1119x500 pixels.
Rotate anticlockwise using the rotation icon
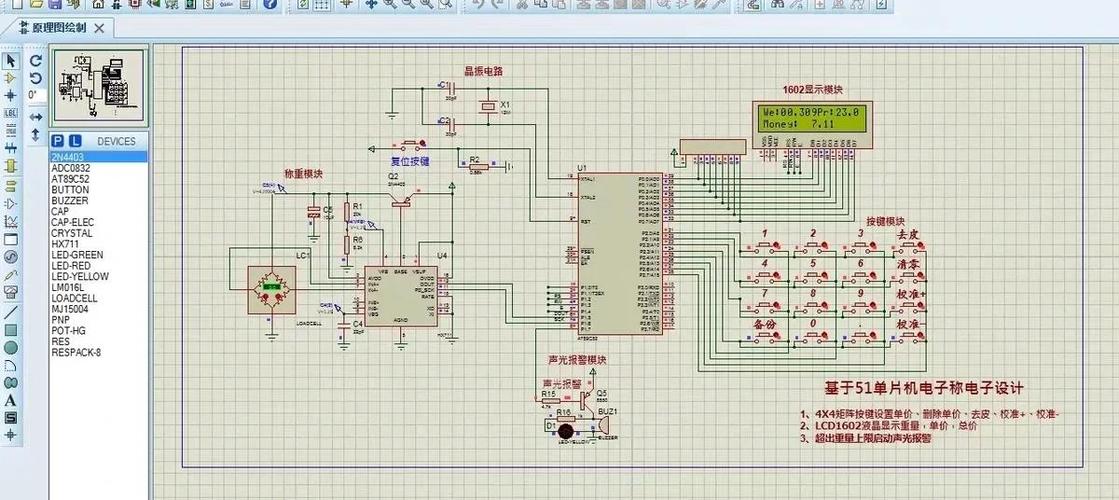[x=36, y=78]
